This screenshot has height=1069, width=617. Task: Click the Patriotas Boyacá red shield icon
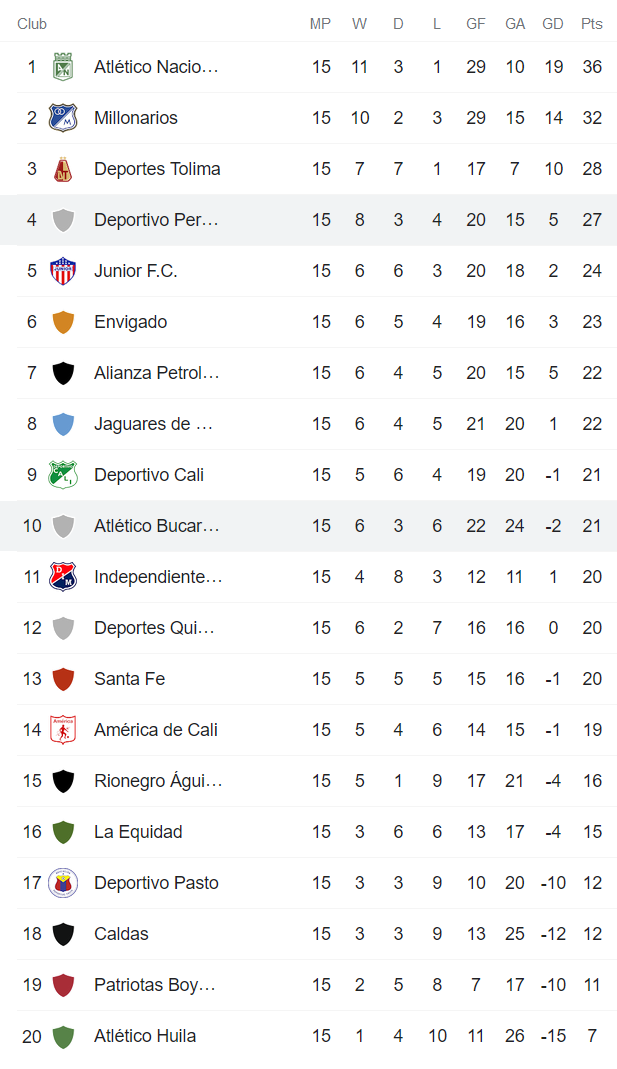pyautogui.click(x=63, y=985)
